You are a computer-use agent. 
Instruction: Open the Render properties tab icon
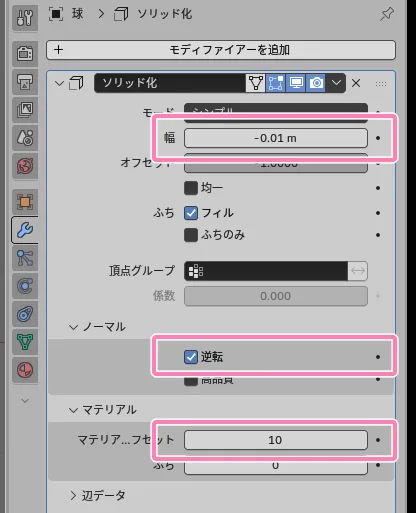[x=25, y=53]
